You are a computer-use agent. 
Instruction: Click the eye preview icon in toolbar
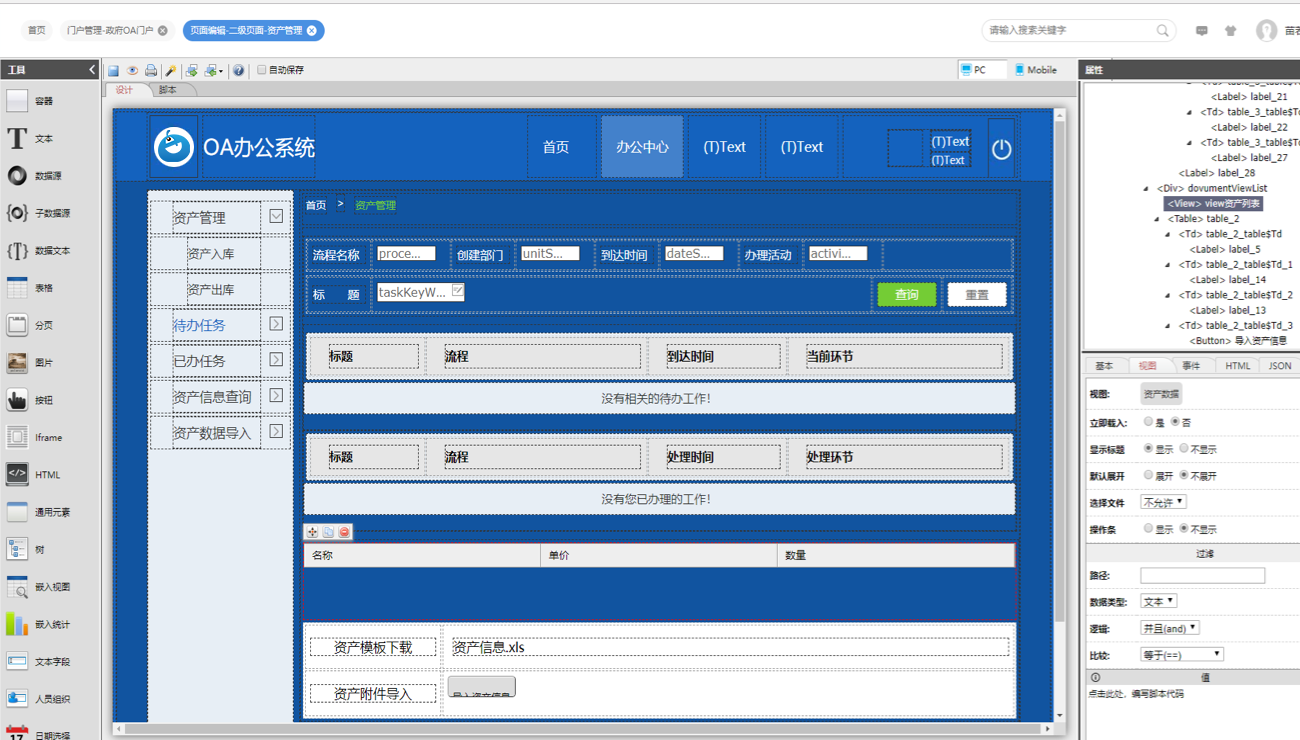[132, 71]
